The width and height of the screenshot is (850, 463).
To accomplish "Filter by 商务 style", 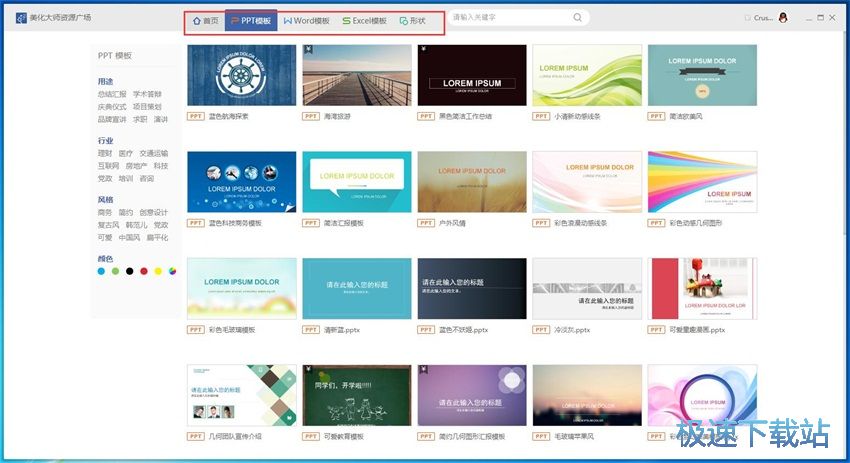I will (x=105, y=213).
